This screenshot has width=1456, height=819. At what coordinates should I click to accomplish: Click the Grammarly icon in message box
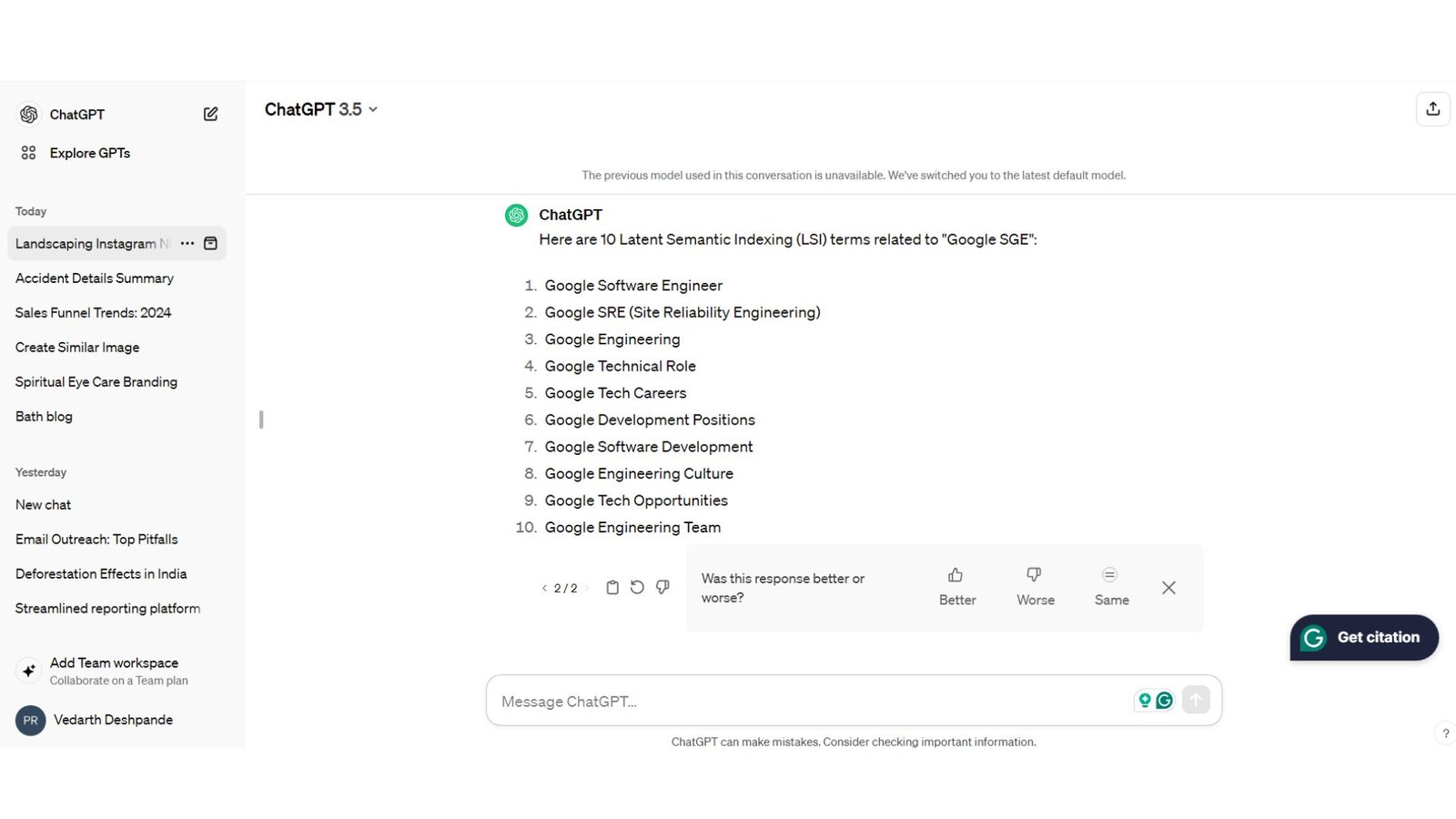click(1164, 701)
